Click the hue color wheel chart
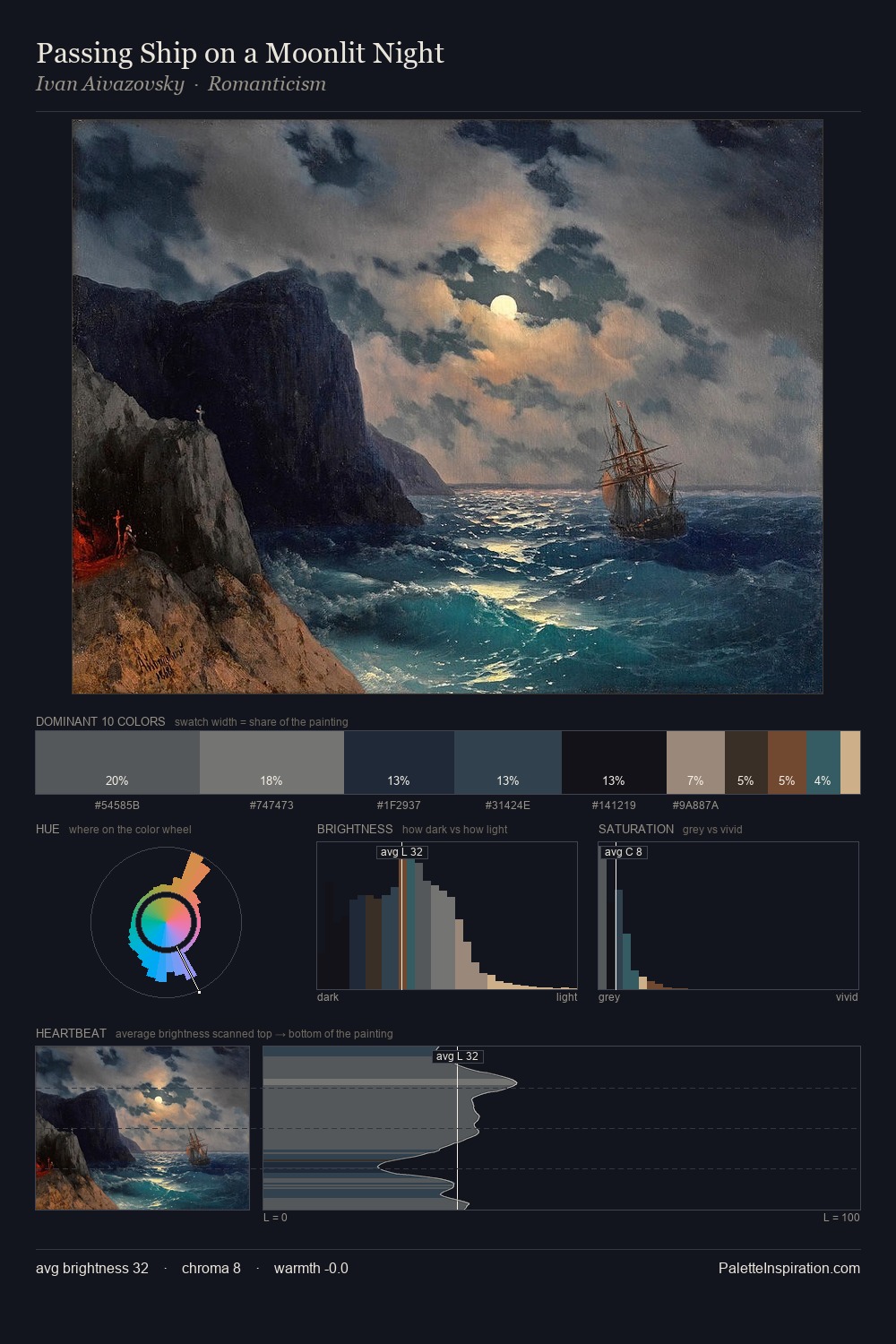 tap(166, 921)
